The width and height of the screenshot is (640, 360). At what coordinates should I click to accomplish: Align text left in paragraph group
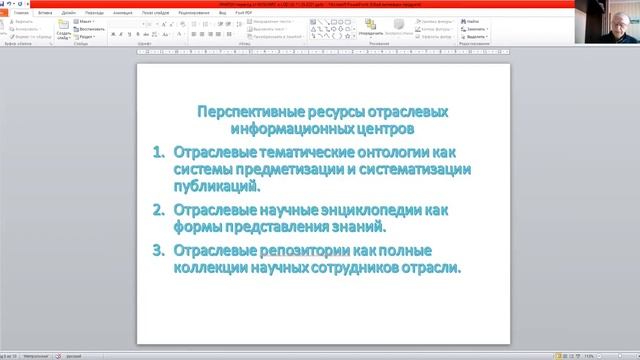coord(194,34)
